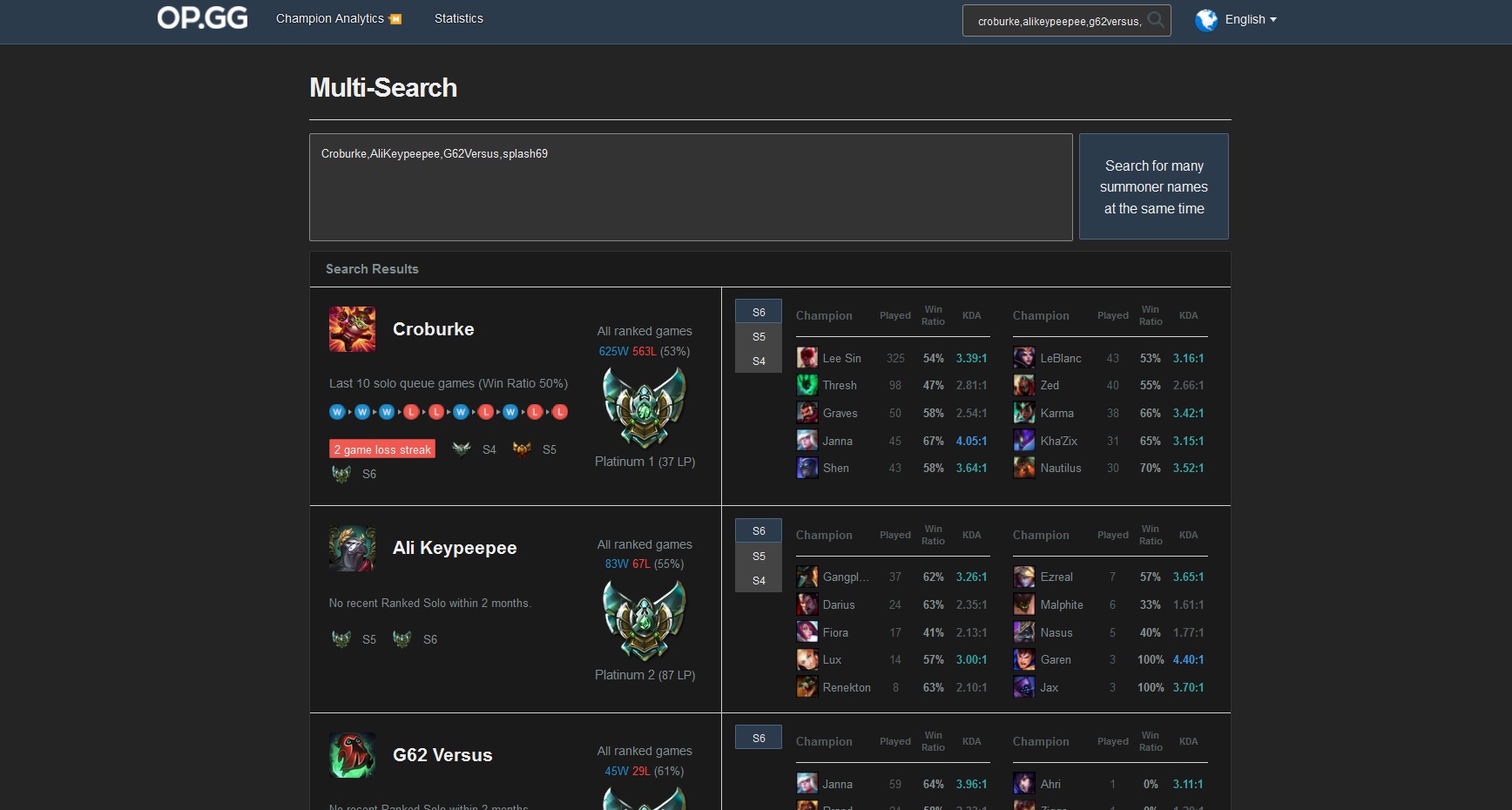Select the S6 season tab for Ali Keypeepee
Screen dimensions: 1512x810
tap(759, 530)
